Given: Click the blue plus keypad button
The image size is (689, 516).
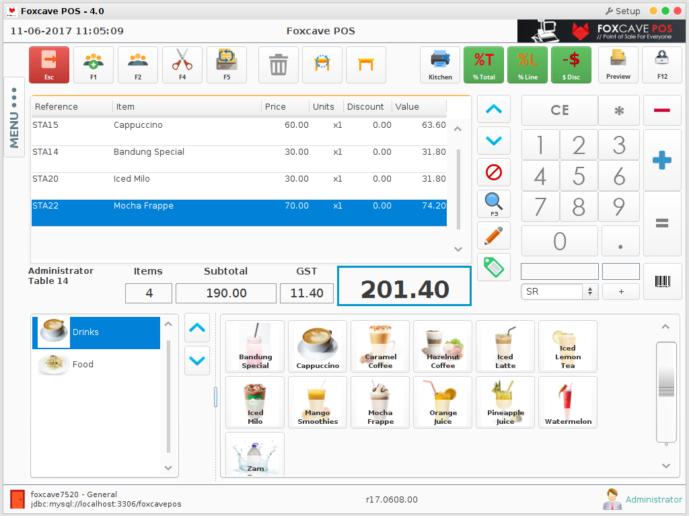Looking at the screenshot, I should pos(662,160).
